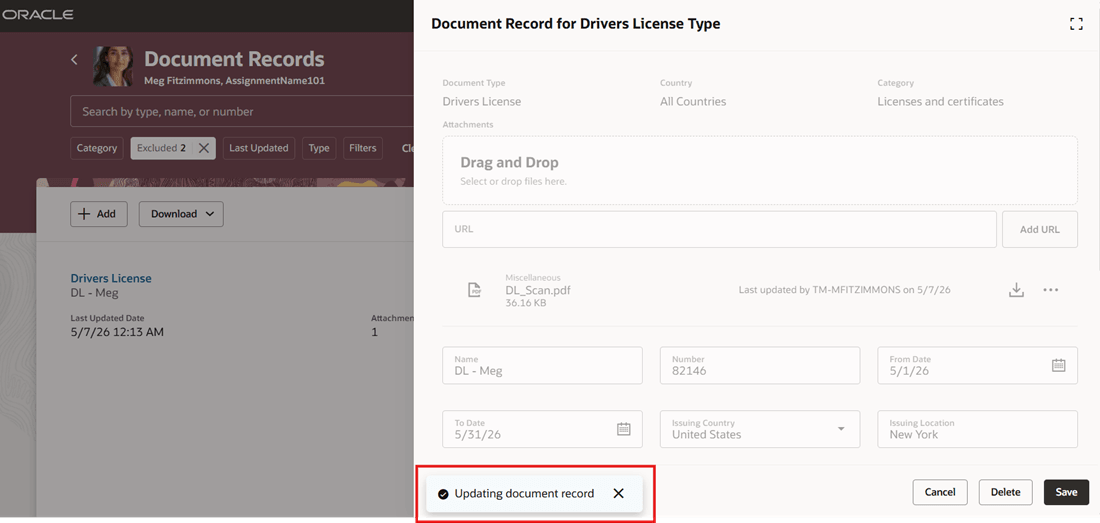The height and width of the screenshot is (523, 1100).
Task: Add a new document record
Action: pos(98,214)
